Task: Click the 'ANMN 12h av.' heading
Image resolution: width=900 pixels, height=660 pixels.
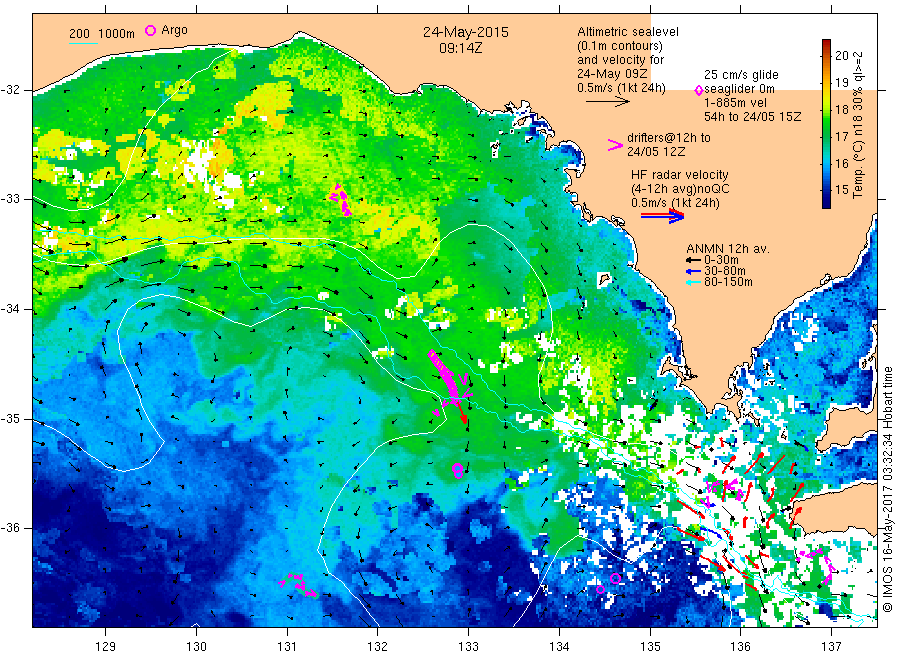Action: [x=728, y=249]
